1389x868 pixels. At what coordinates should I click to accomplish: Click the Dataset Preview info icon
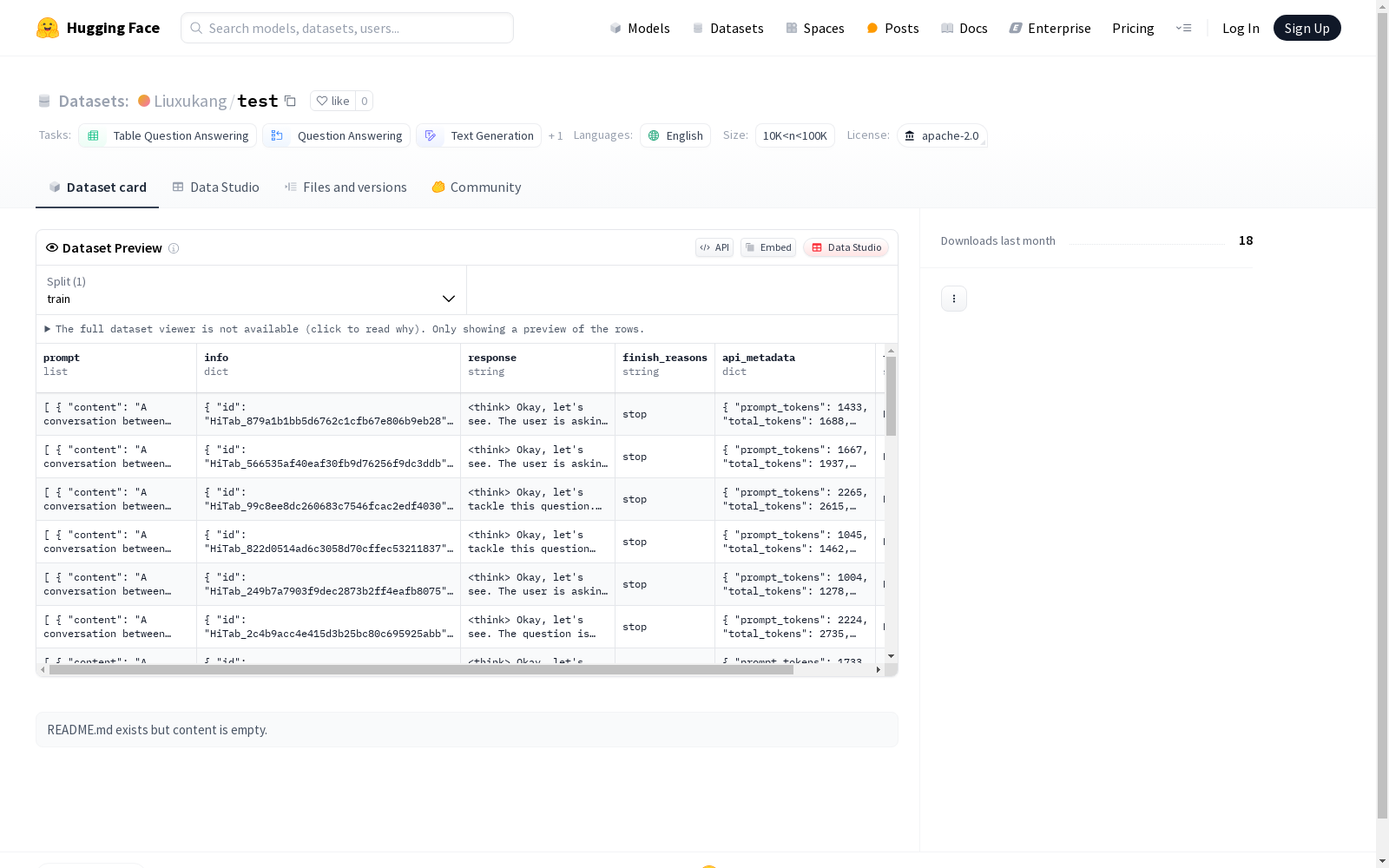[174, 248]
